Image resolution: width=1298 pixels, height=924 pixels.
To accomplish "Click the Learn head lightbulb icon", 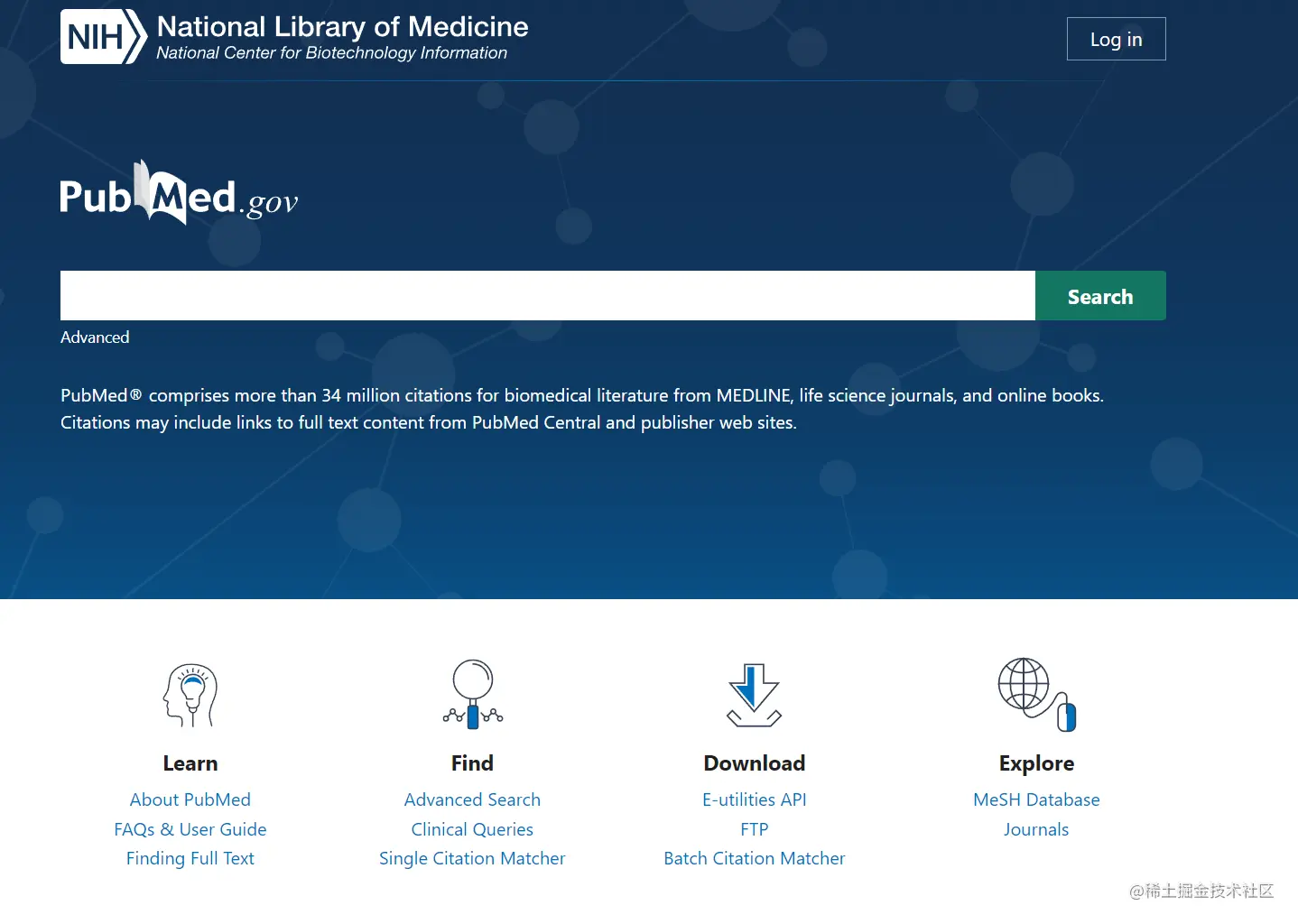I will 190,695.
